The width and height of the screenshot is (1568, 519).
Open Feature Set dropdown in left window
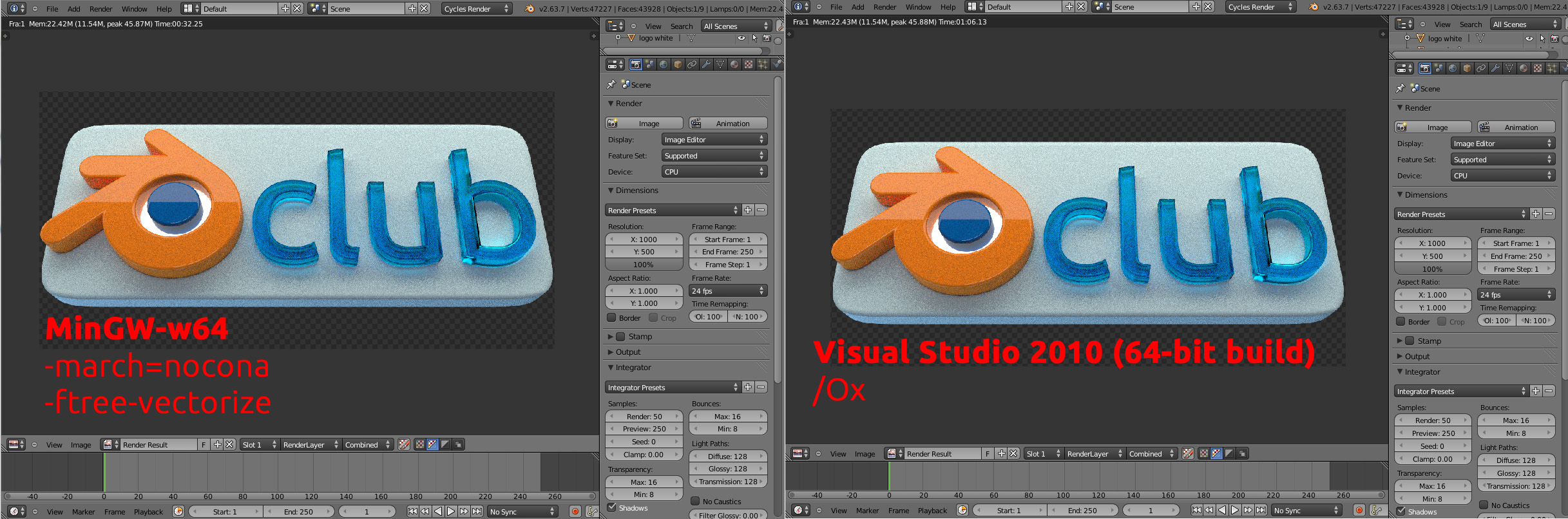(714, 156)
